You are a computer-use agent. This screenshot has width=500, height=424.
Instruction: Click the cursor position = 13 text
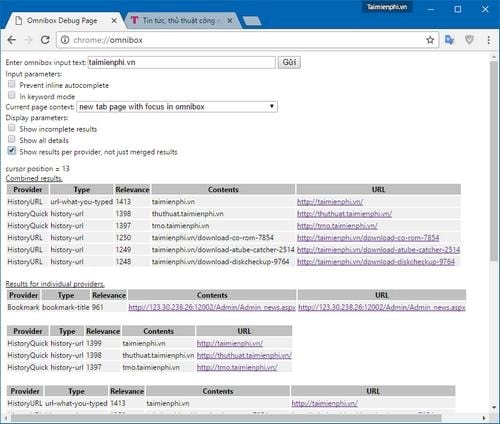[x=38, y=169]
